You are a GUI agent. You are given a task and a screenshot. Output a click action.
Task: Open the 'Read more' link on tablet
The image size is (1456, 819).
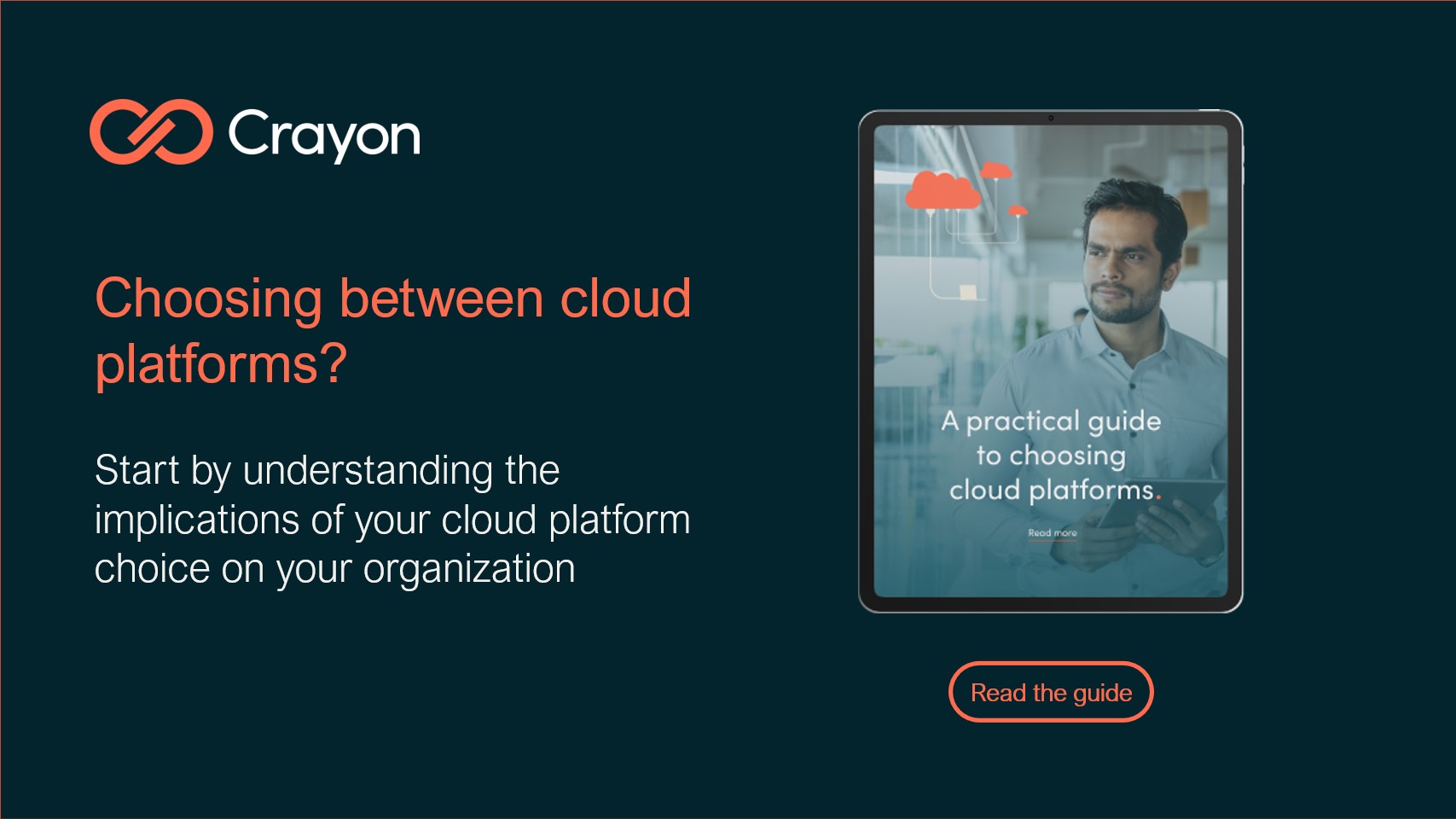point(1052,533)
